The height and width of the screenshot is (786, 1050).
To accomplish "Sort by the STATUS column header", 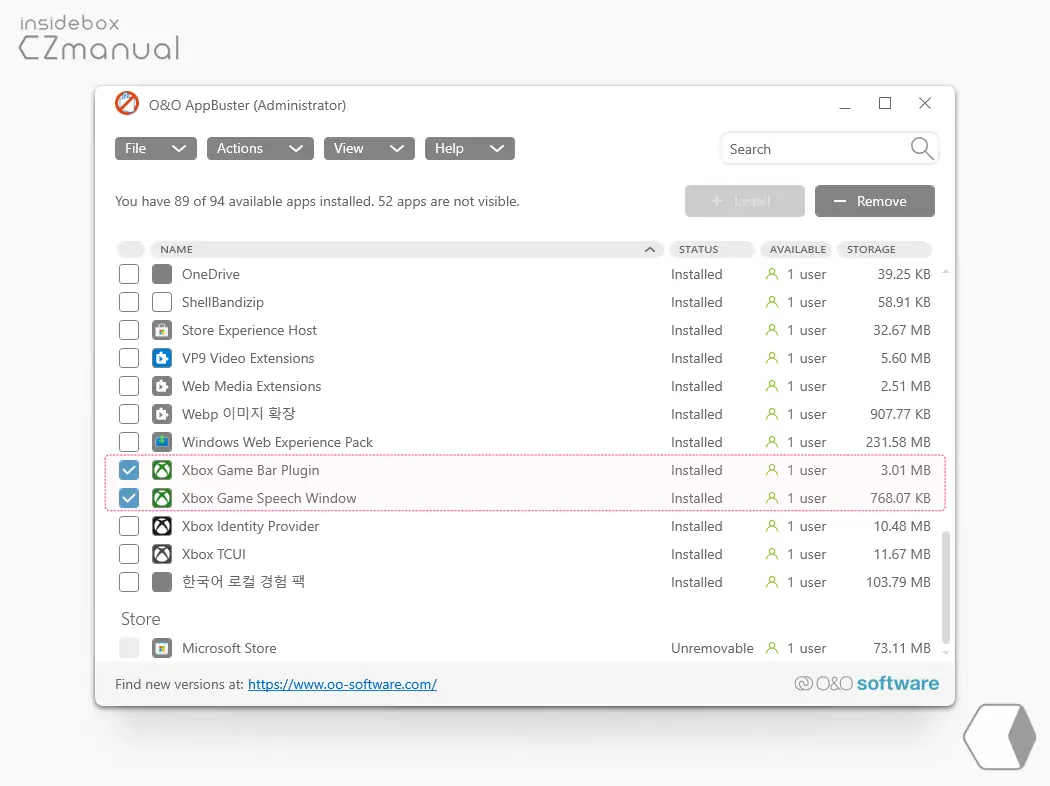I will click(712, 249).
